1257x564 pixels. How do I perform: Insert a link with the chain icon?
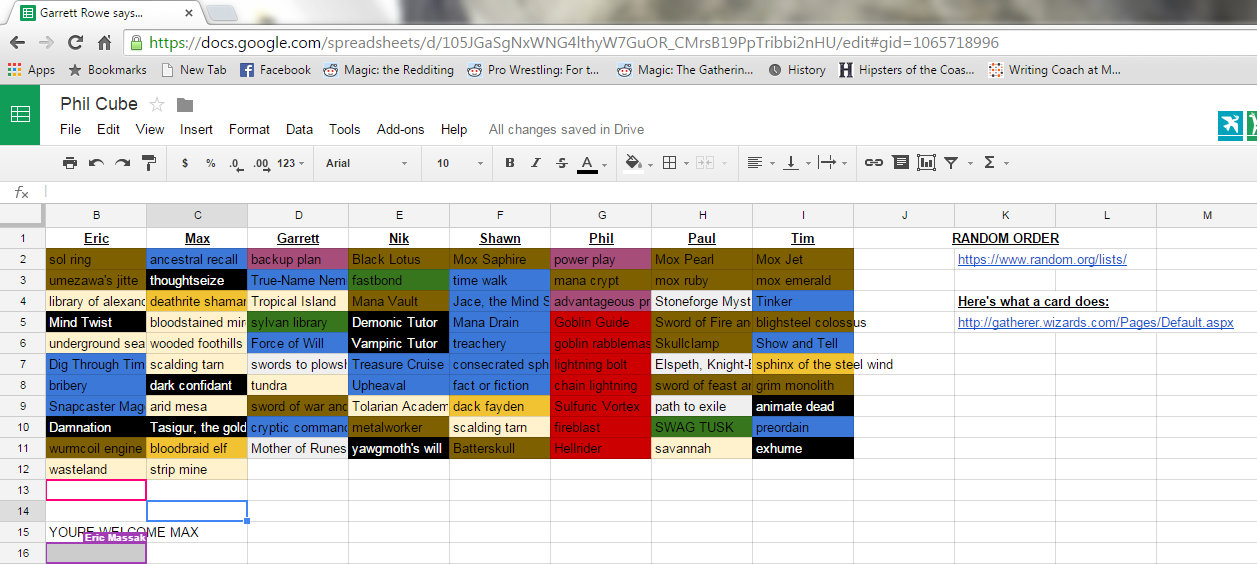(x=874, y=163)
